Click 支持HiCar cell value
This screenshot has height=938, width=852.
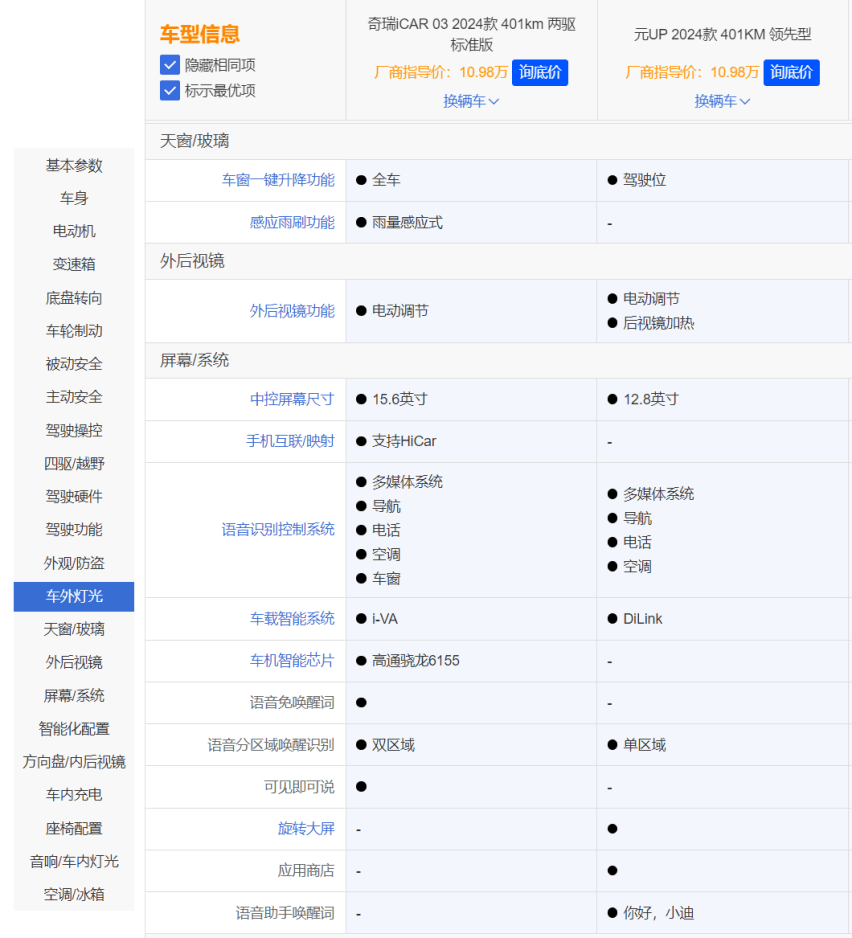pos(404,441)
